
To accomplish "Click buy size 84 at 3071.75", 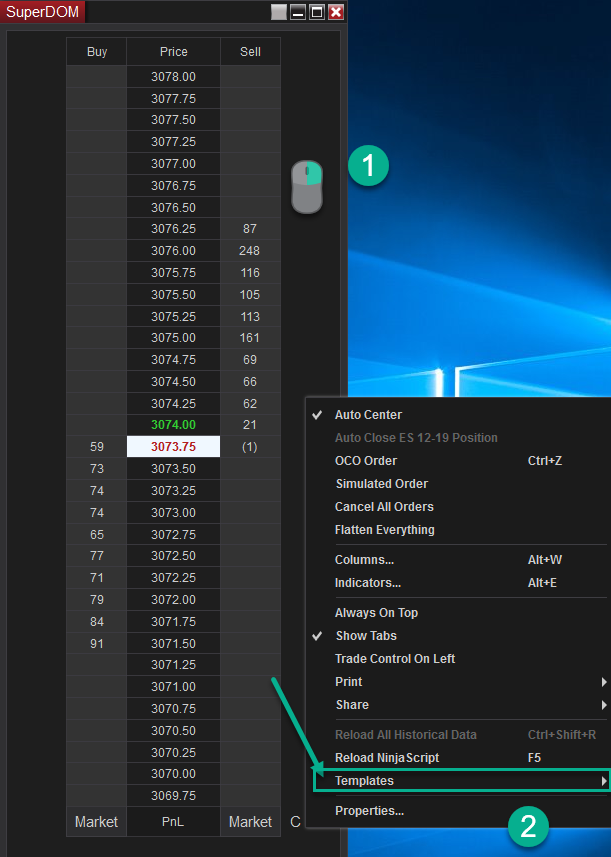I will coord(97,621).
